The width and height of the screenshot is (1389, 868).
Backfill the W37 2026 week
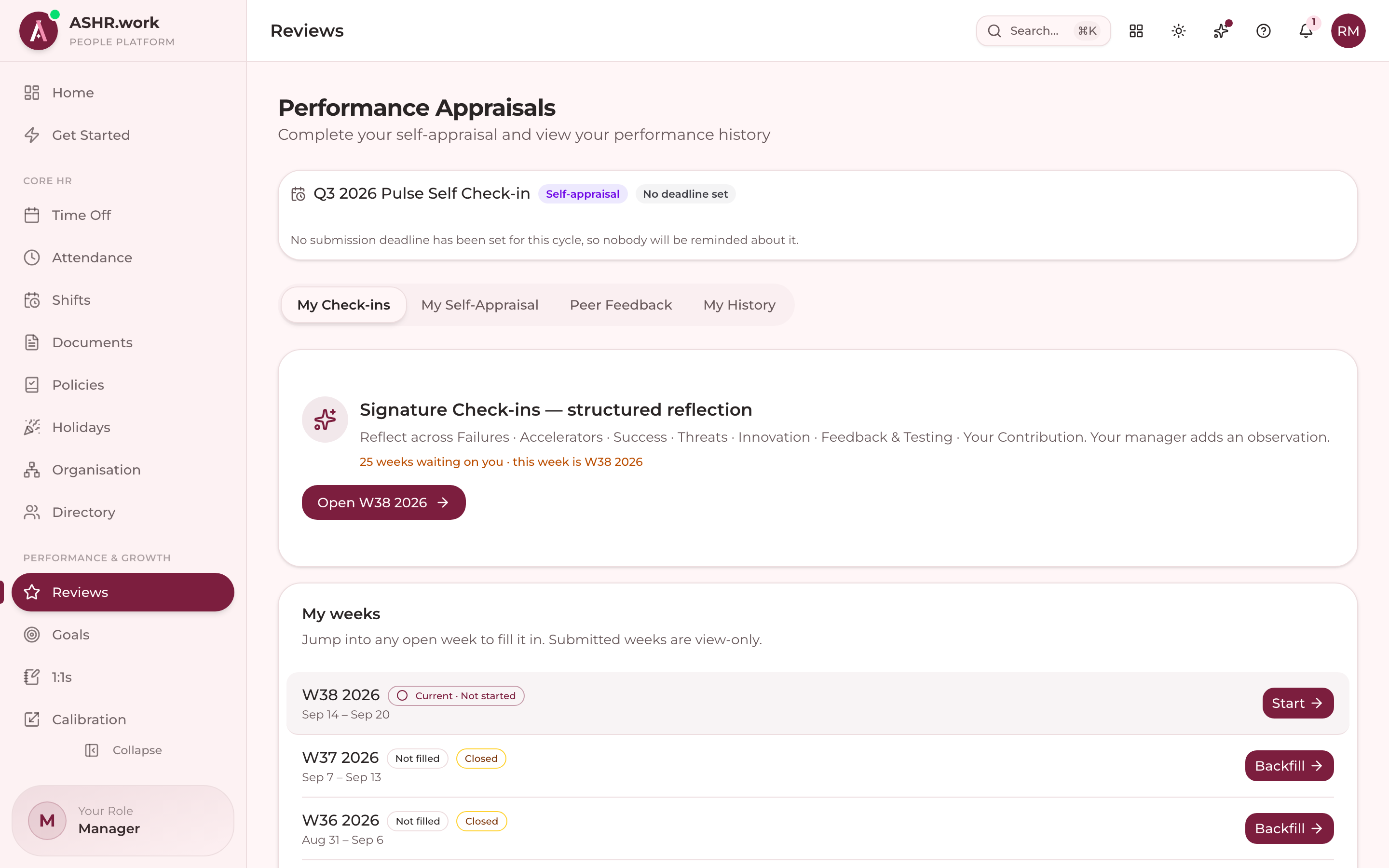(1289, 766)
